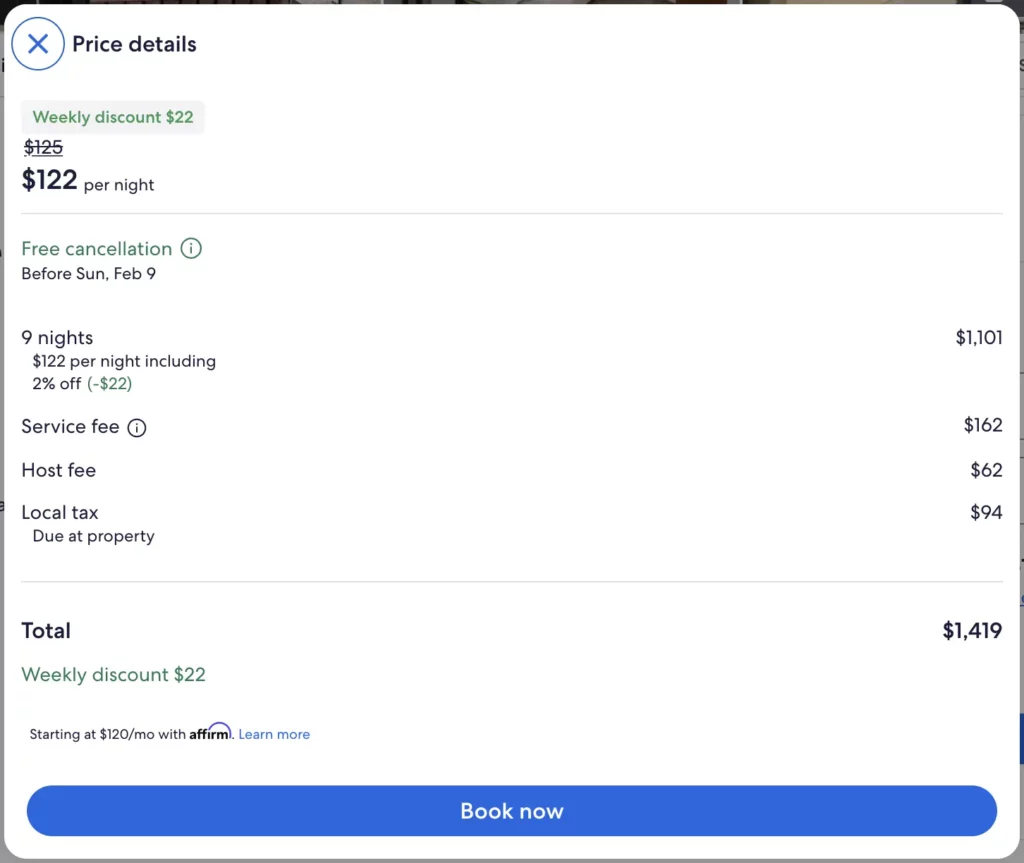
Task: Select the green Free cancellation text
Action: 97,248
